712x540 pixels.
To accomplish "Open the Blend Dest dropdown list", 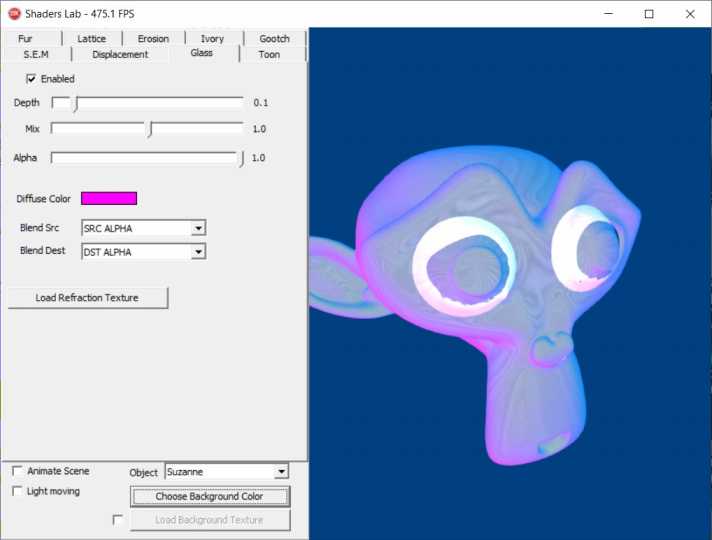I will coord(198,252).
